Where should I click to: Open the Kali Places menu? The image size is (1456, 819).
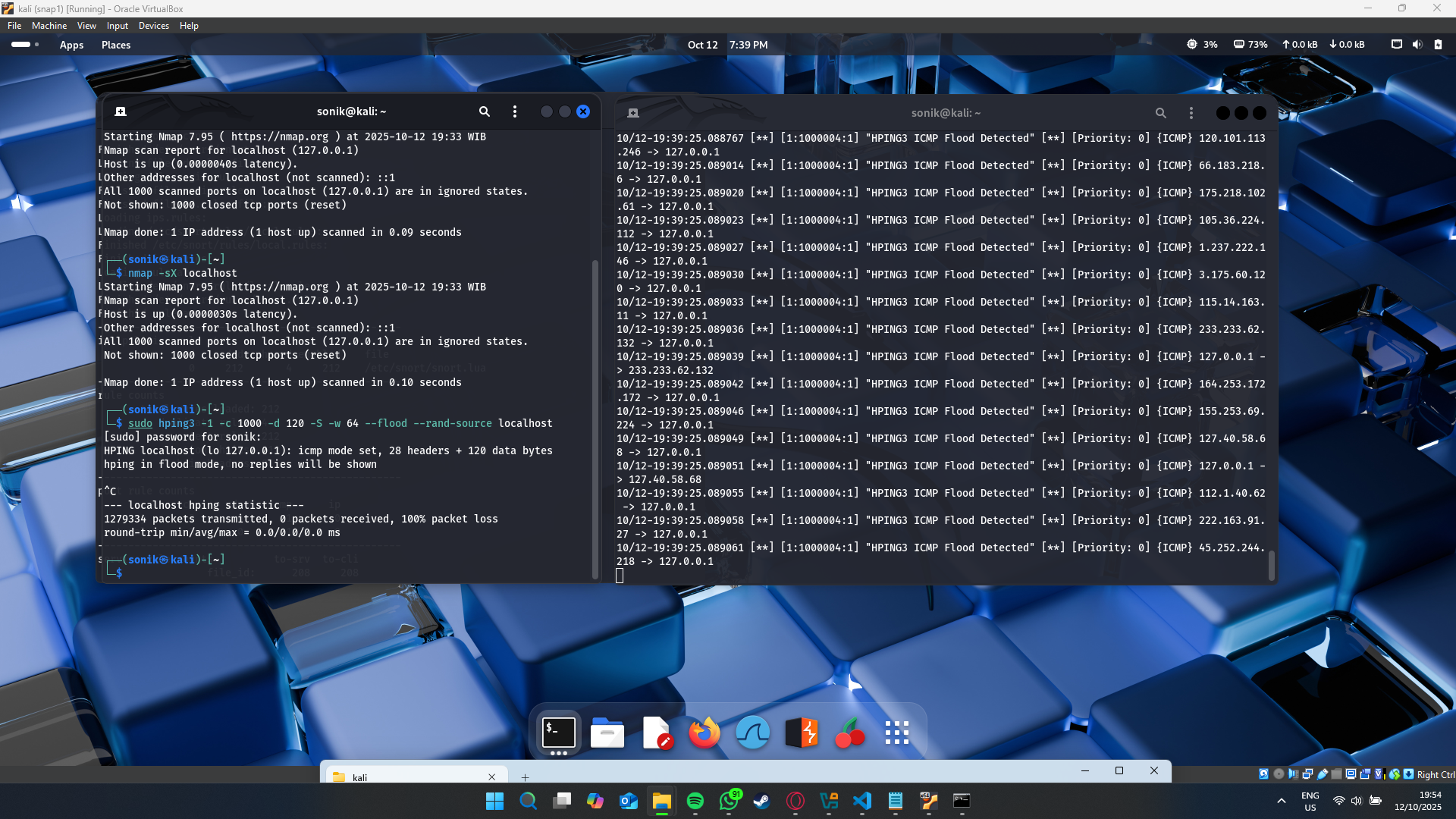pyautogui.click(x=116, y=45)
